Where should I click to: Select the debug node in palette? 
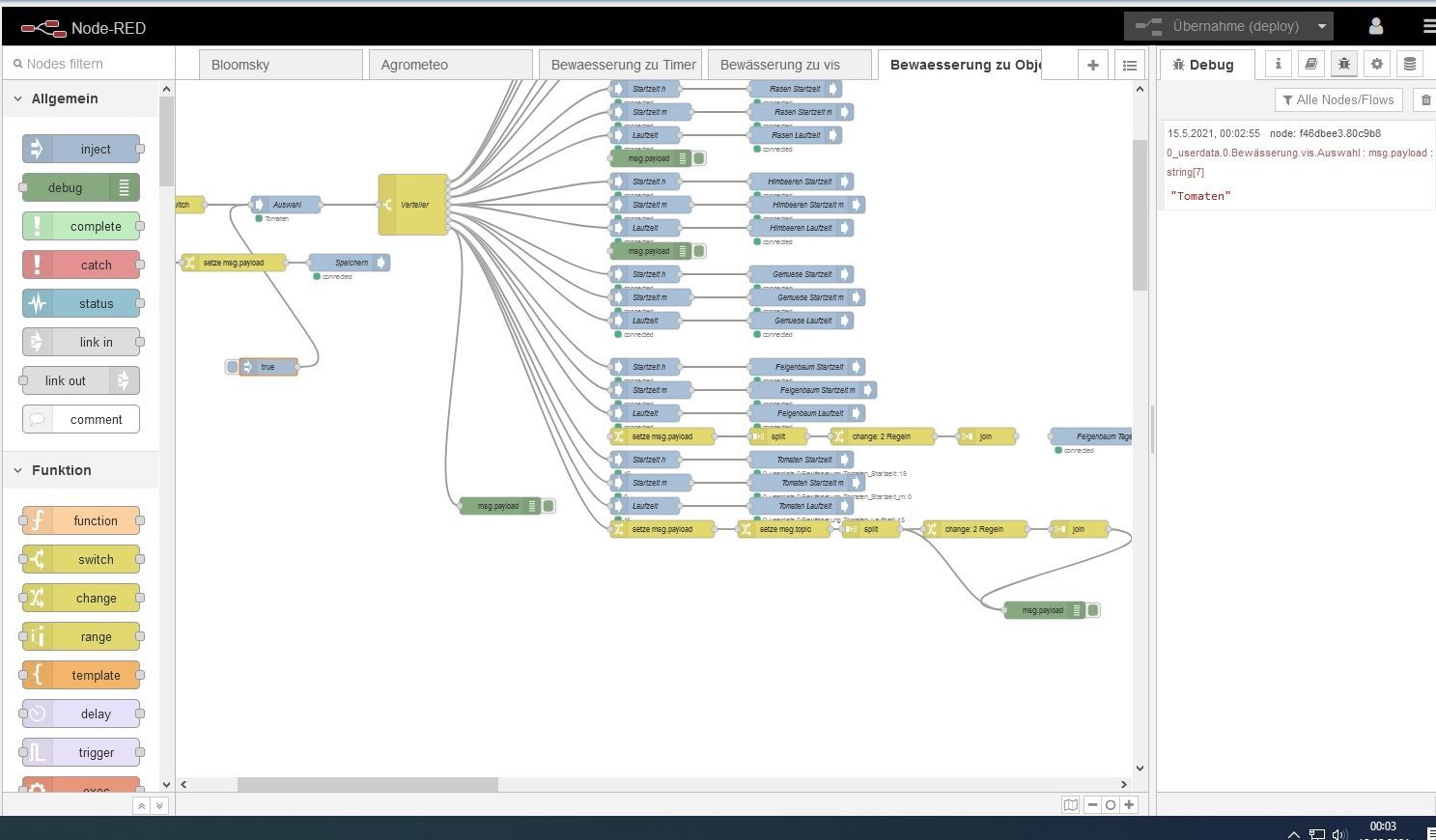(81, 187)
